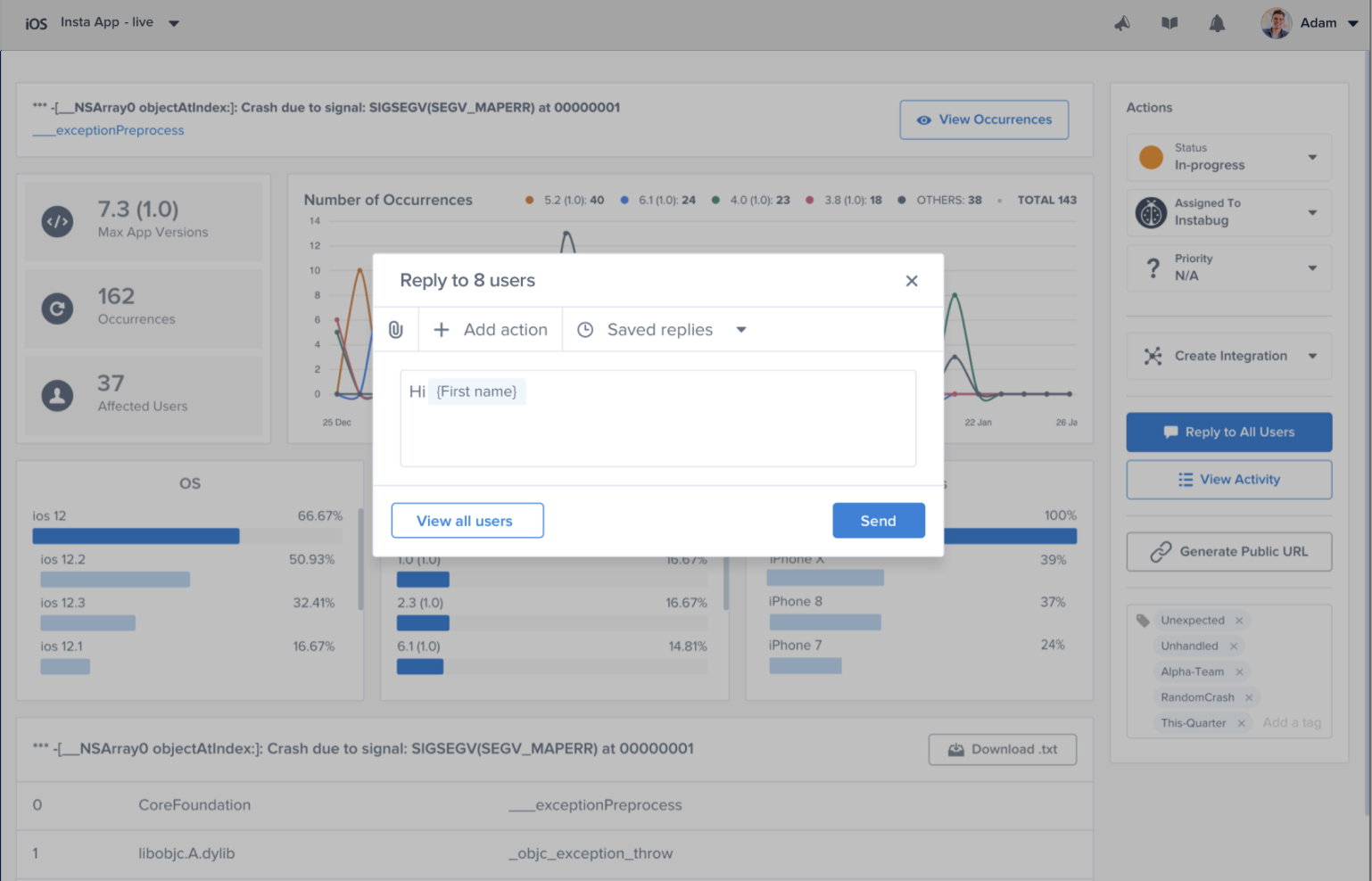Click View all users button
Image resolution: width=1372 pixels, height=881 pixels.
[467, 521]
